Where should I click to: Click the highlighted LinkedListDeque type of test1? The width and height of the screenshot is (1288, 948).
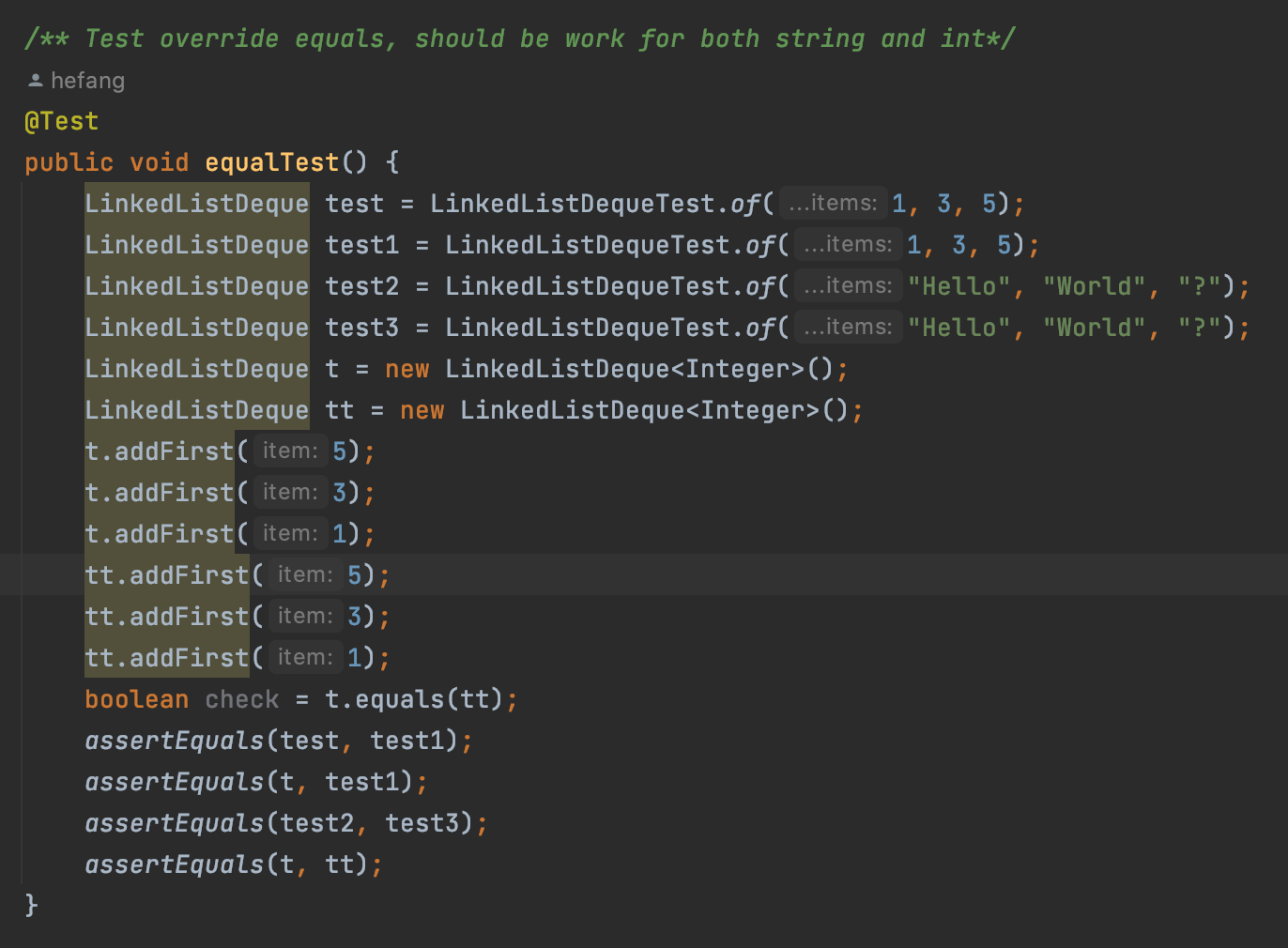pos(196,245)
